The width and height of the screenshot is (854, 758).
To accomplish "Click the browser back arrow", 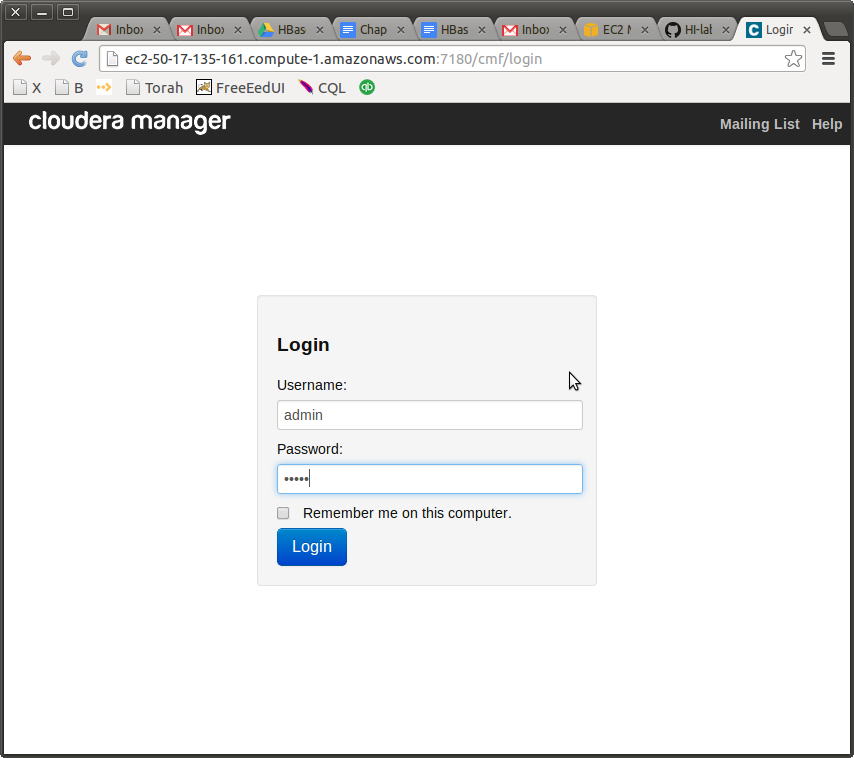I will 22,58.
